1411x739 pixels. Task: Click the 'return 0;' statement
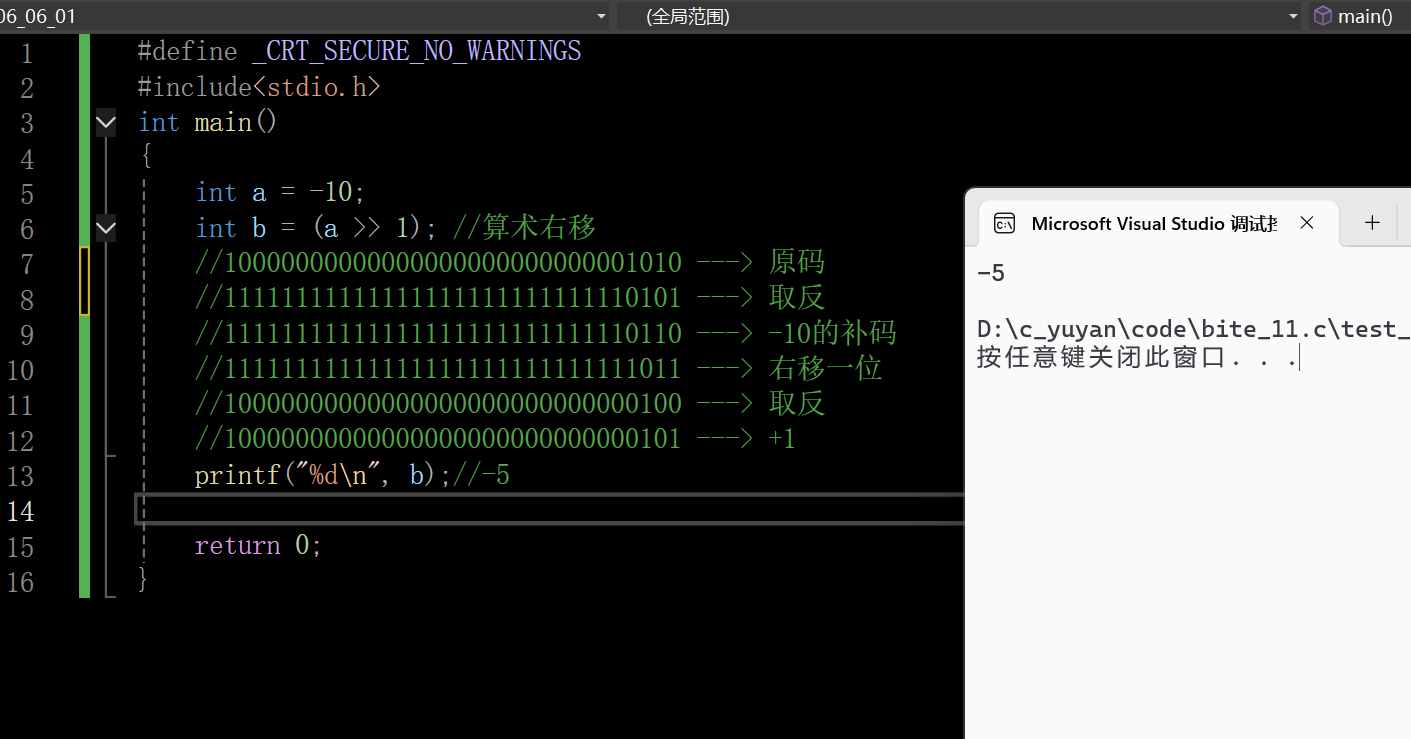(x=258, y=546)
